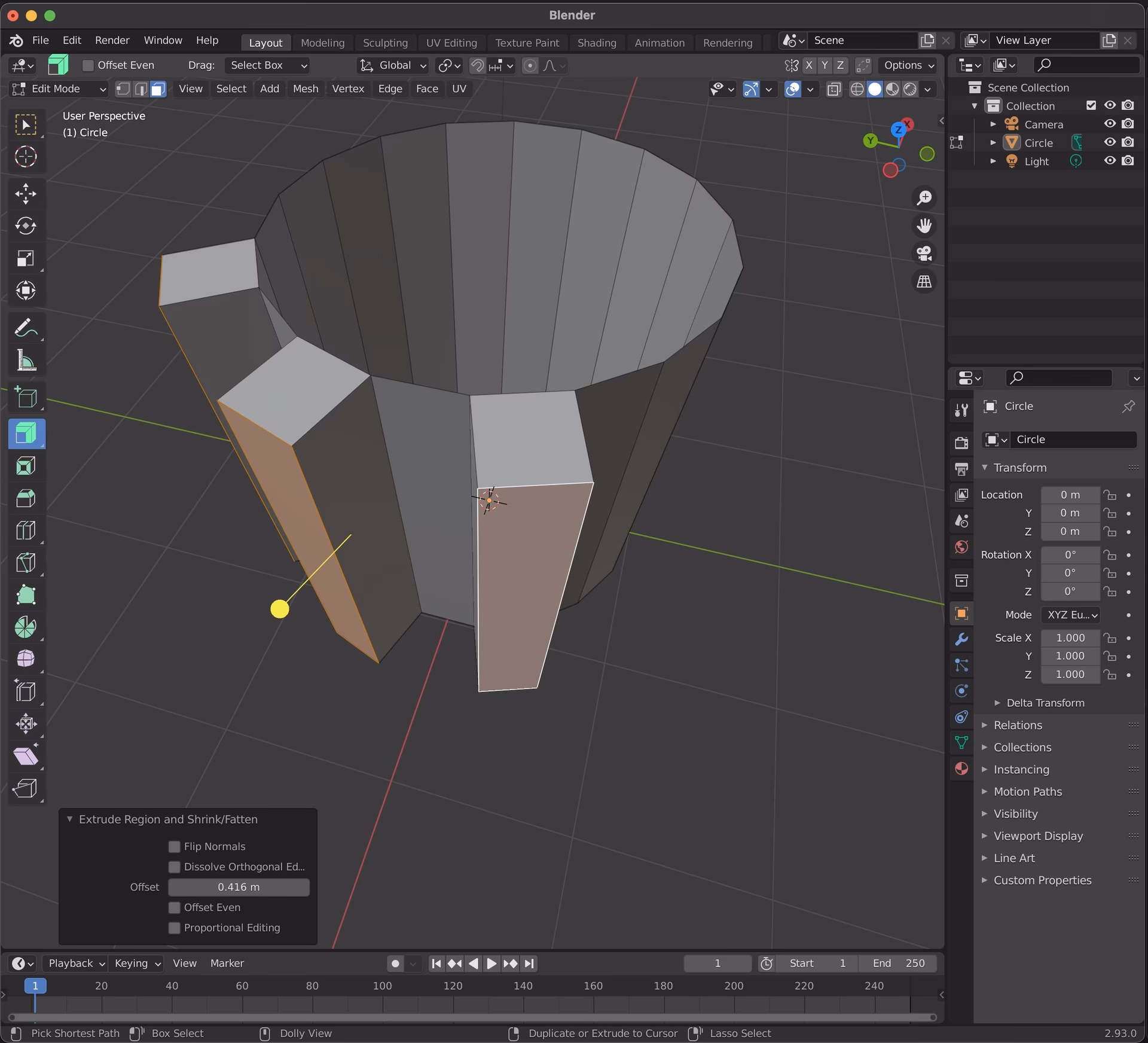Check Flip Normals option

click(x=175, y=846)
